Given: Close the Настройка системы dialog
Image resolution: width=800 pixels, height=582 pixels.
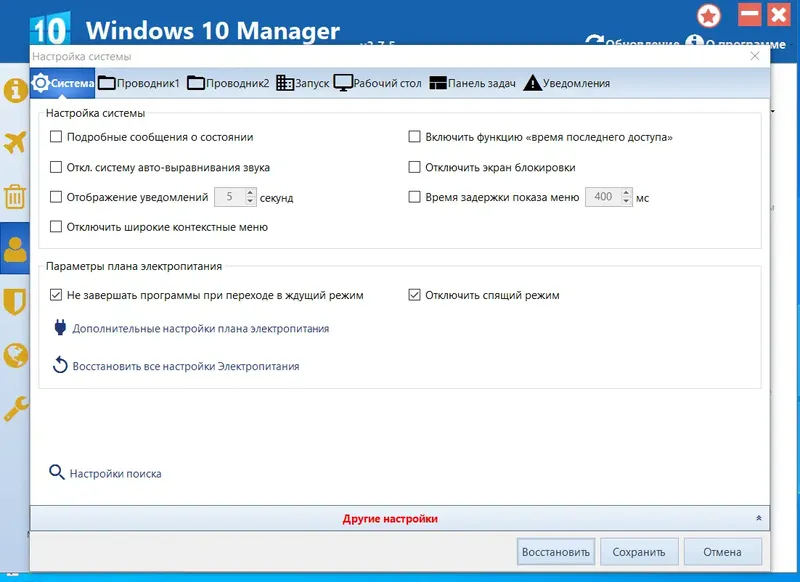Looking at the screenshot, I should 755,56.
